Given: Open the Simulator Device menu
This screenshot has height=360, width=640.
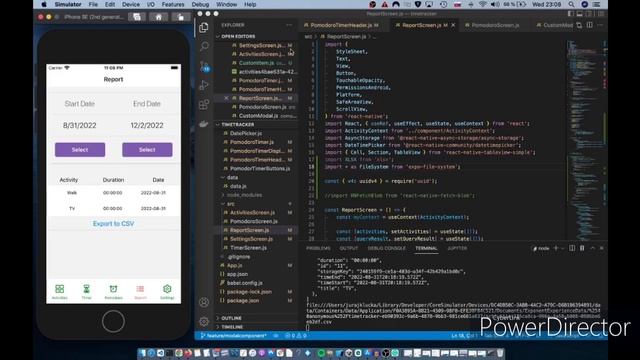Looking at the screenshot, I should pos(131,4).
